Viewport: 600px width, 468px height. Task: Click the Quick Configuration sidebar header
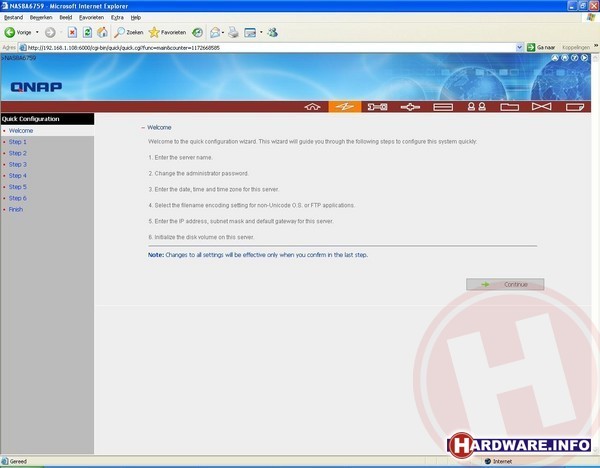tap(47, 119)
